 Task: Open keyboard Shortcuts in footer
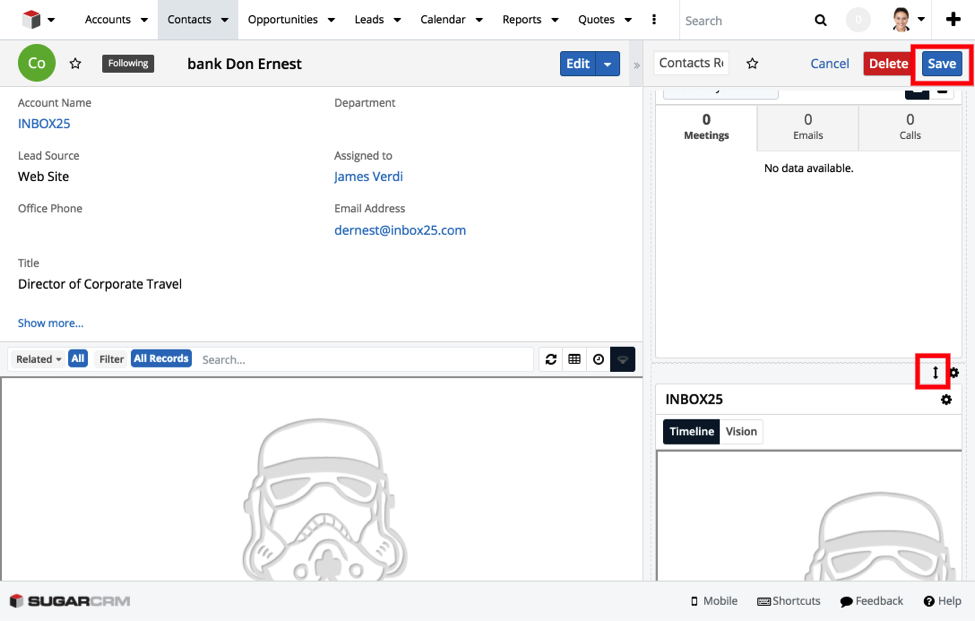coord(788,601)
